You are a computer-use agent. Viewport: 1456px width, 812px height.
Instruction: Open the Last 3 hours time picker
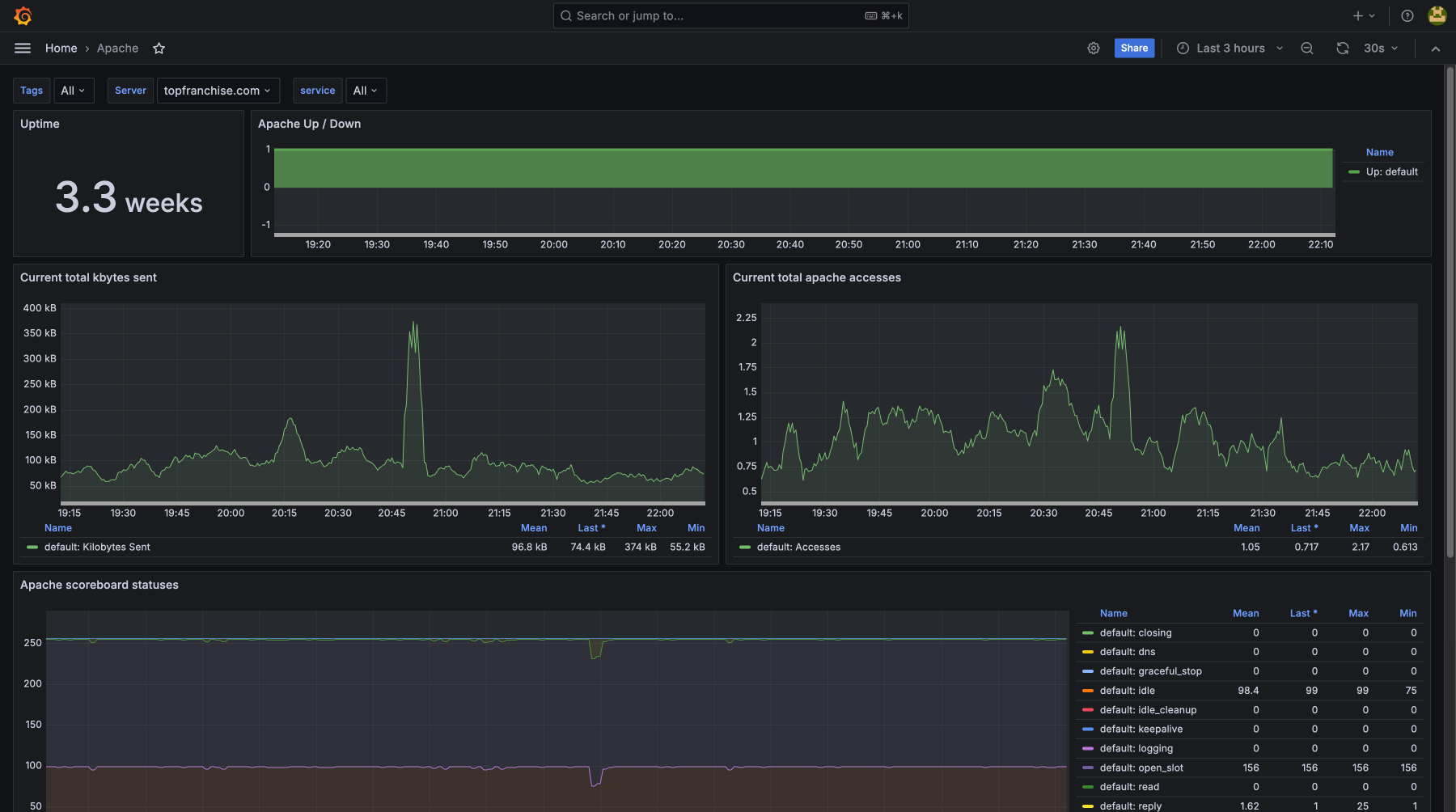(x=1230, y=49)
